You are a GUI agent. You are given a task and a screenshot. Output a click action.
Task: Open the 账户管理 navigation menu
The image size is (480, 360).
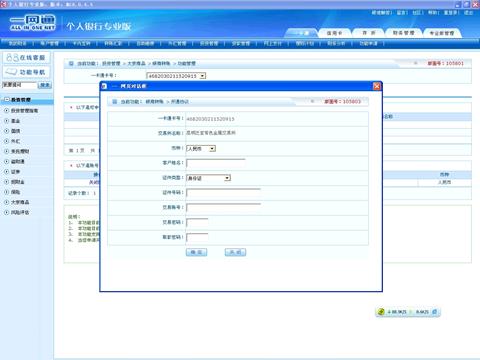pyautogui.click(x=49, y=43)
